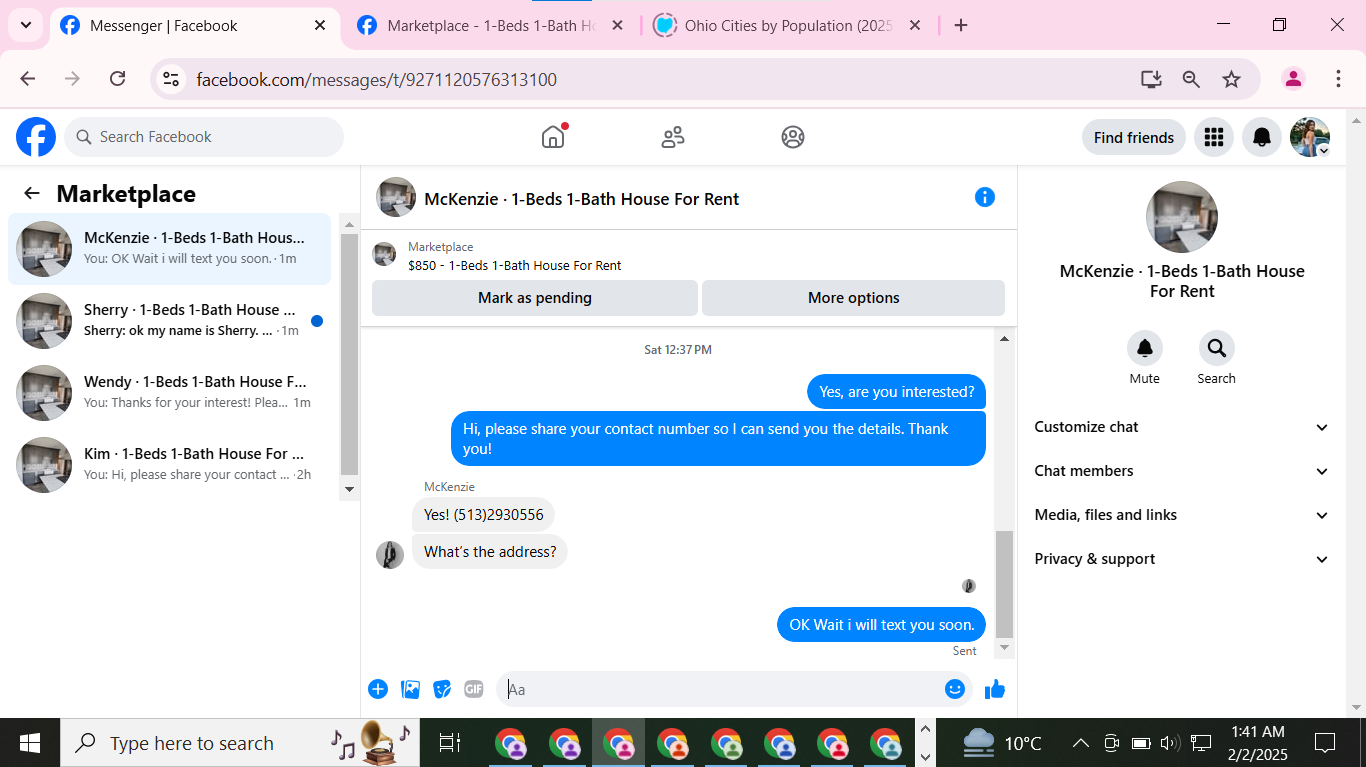The image size is (1366, 767).
Task: Send a thumbs up like
Action: (994, 689)
